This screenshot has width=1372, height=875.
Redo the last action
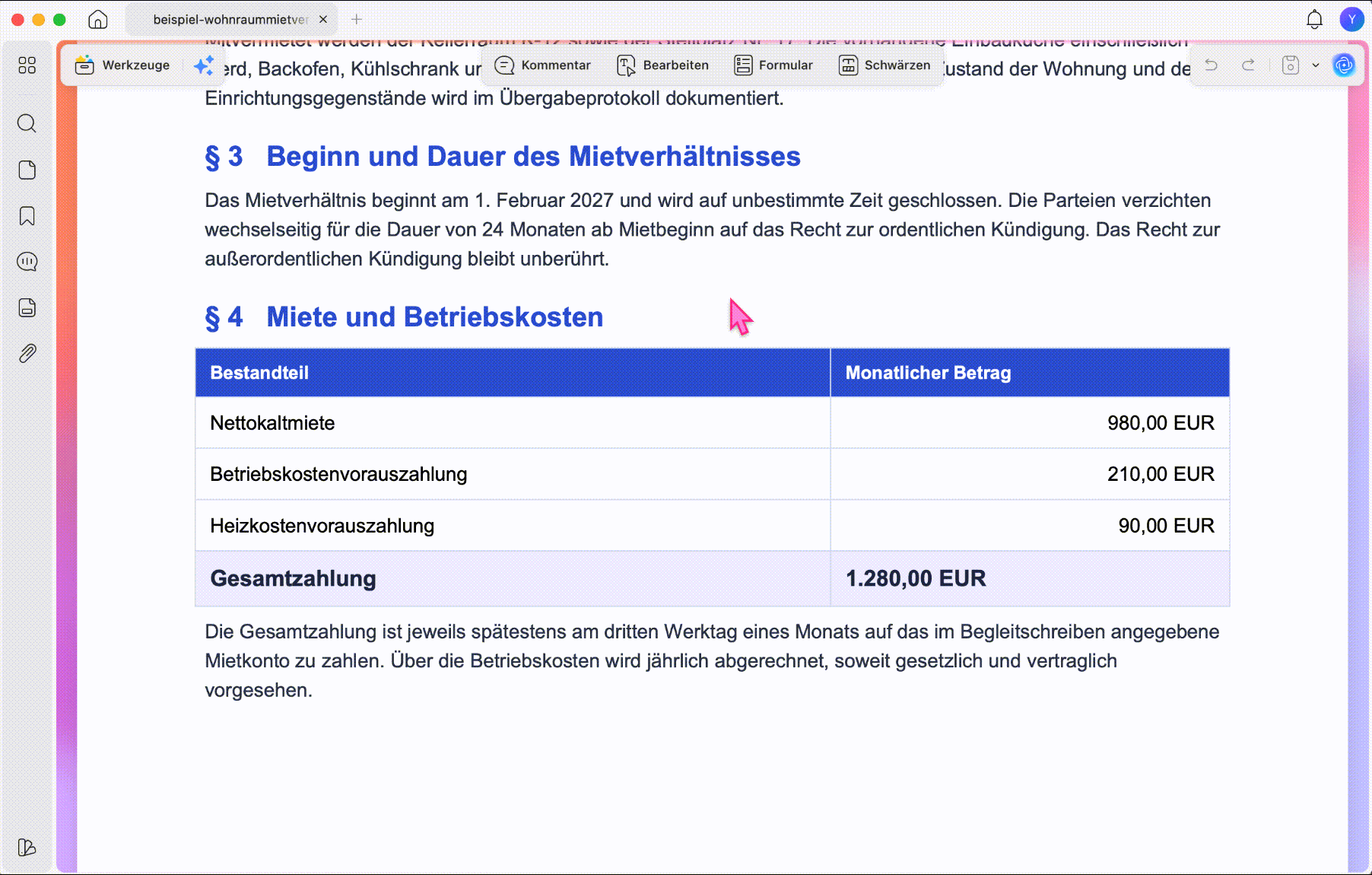point(1248,65)
